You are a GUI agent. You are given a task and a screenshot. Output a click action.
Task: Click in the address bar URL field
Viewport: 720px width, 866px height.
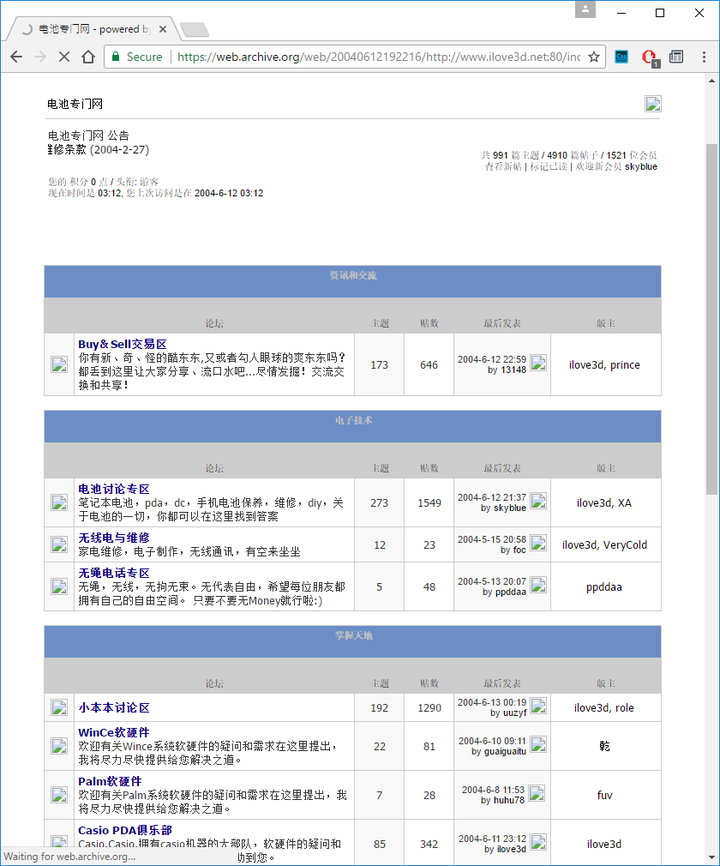378,57
